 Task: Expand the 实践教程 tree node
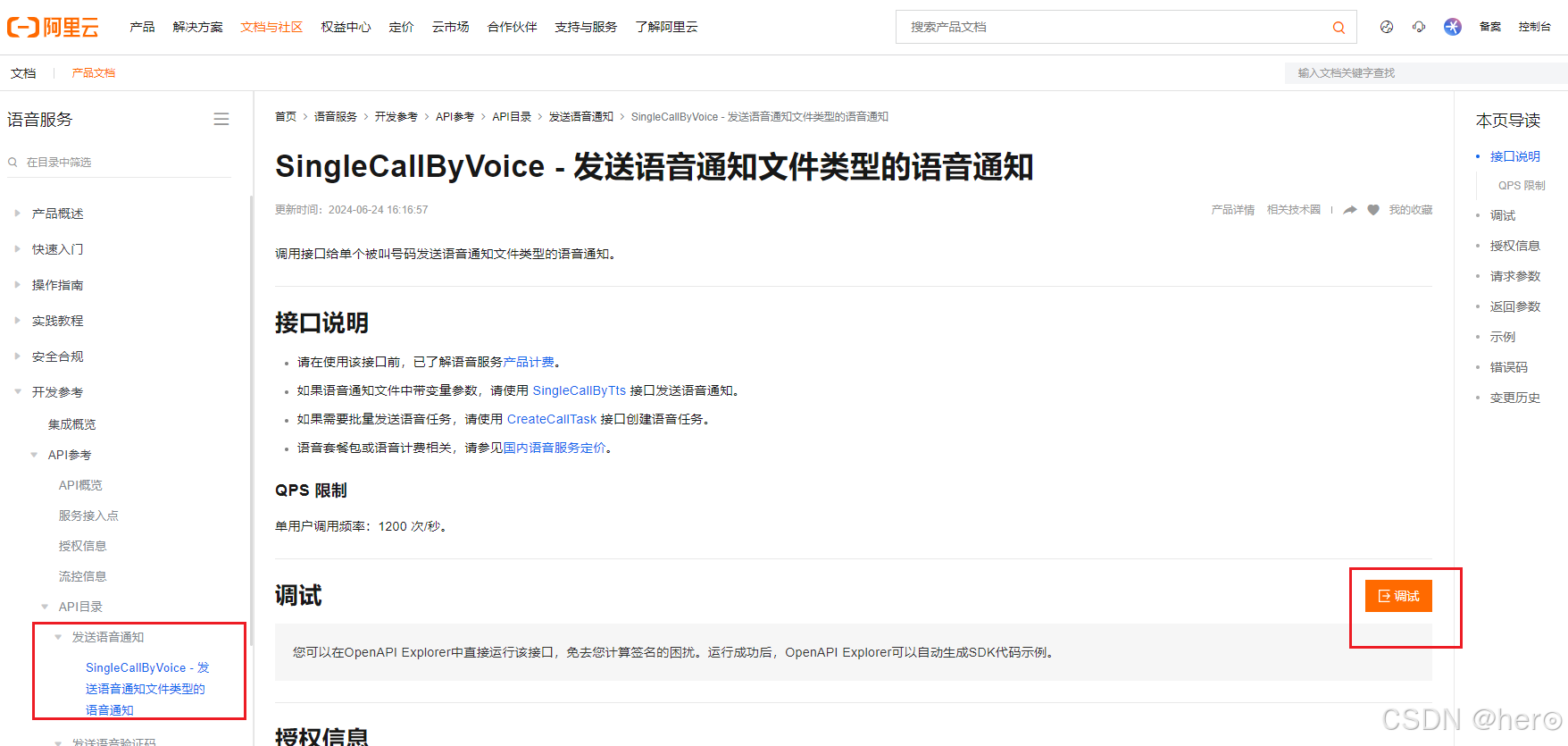(17, 321)
